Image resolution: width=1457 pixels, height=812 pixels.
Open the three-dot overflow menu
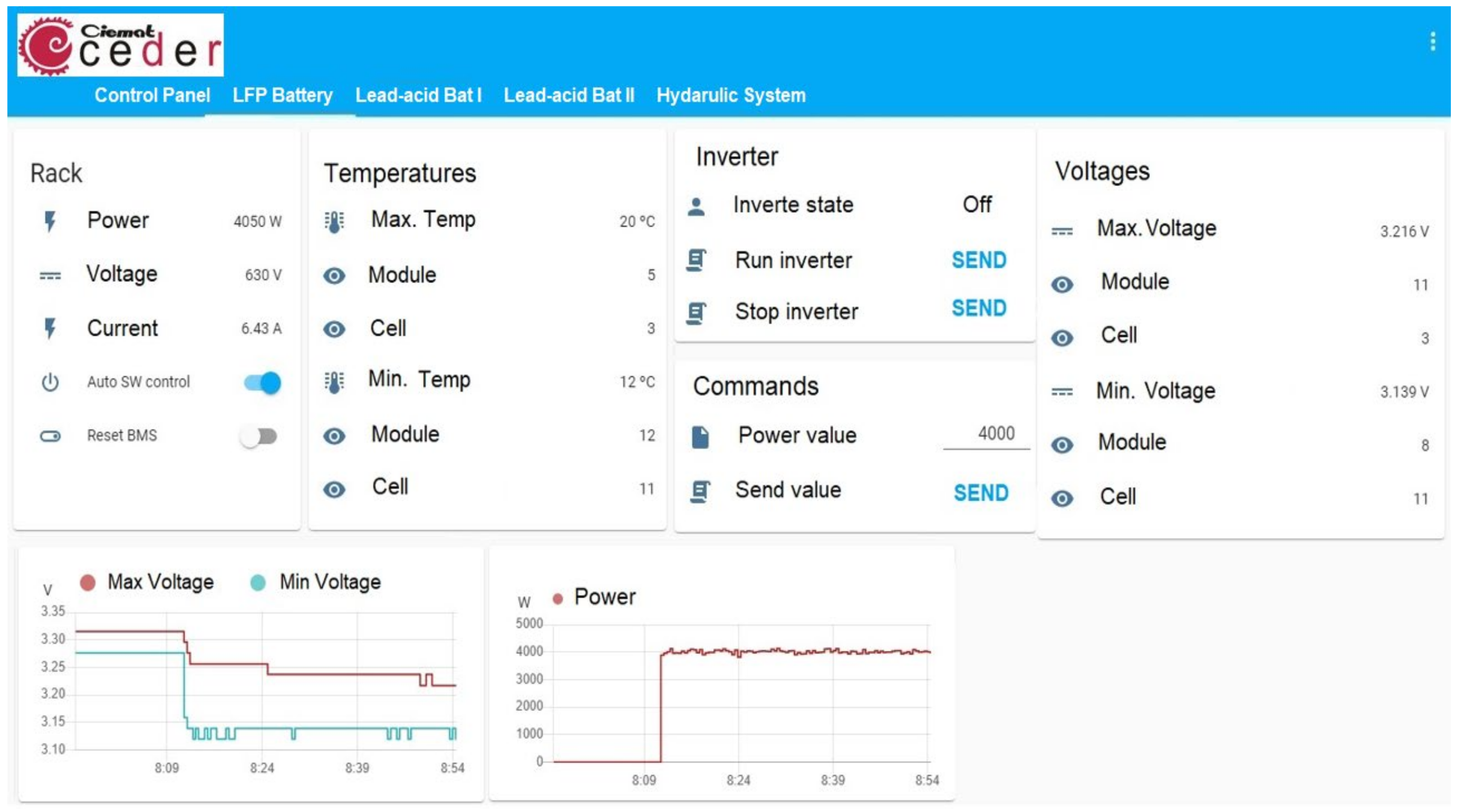1432,41
